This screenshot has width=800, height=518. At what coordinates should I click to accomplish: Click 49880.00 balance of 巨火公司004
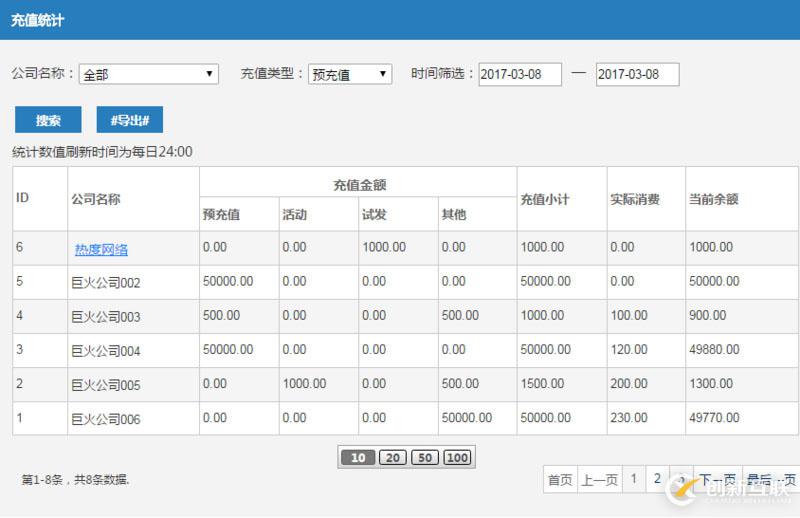tap(714, 350)
